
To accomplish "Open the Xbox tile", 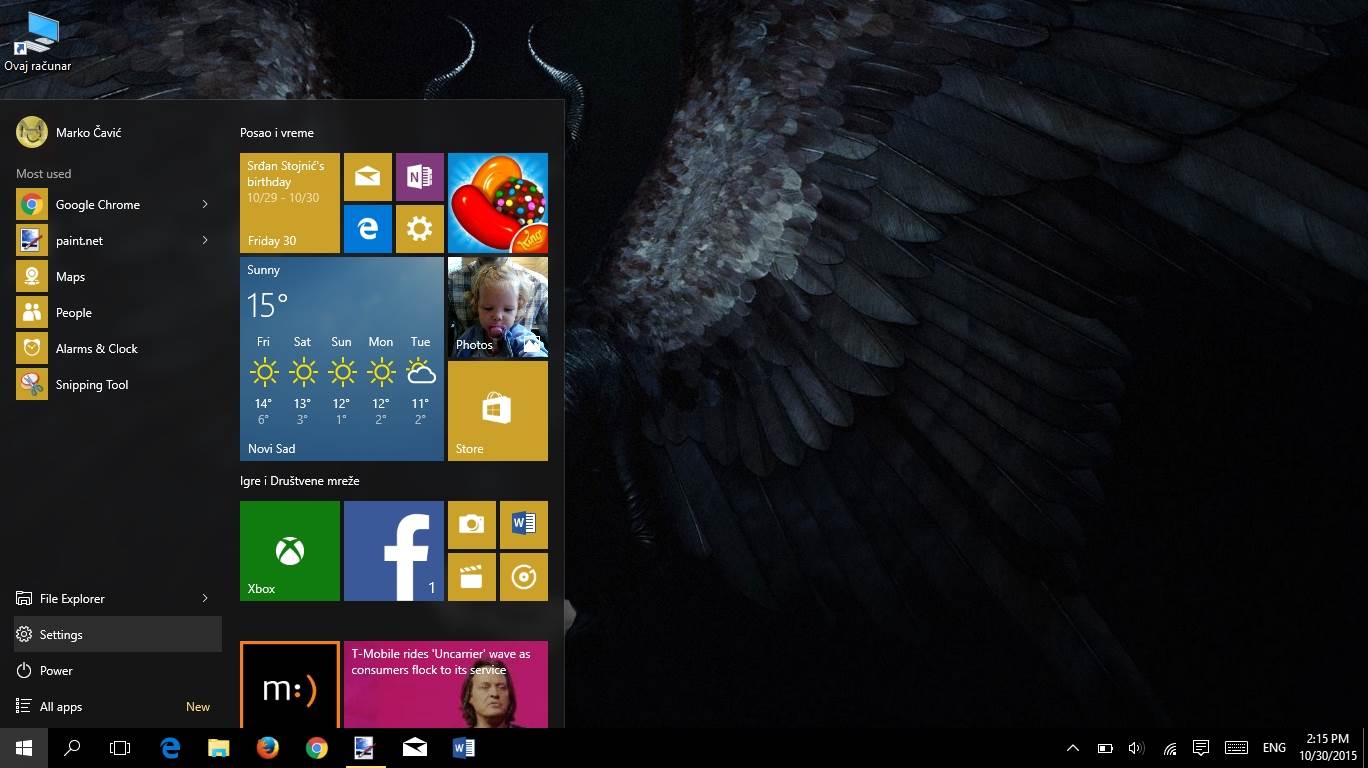I will (x=289, y=551).
